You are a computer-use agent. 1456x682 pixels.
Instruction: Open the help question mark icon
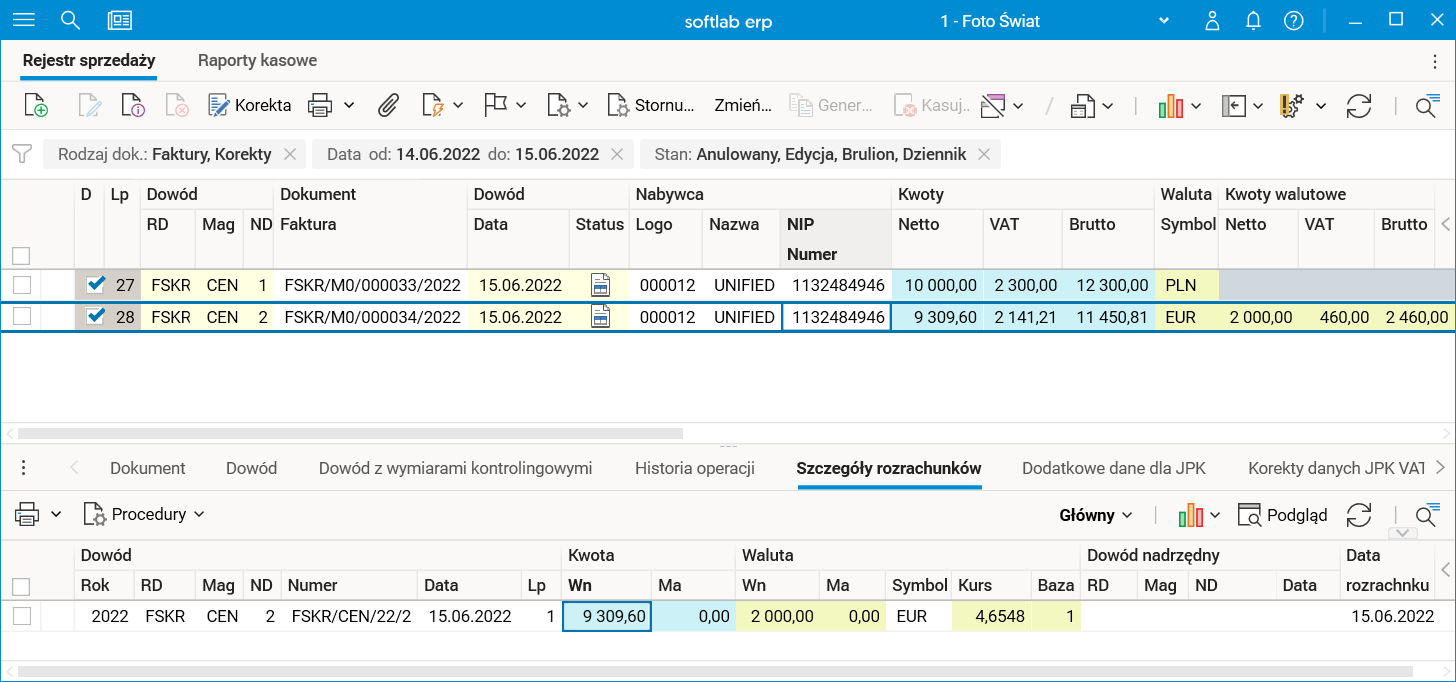pyautogui.click(x=1293, y=20)
